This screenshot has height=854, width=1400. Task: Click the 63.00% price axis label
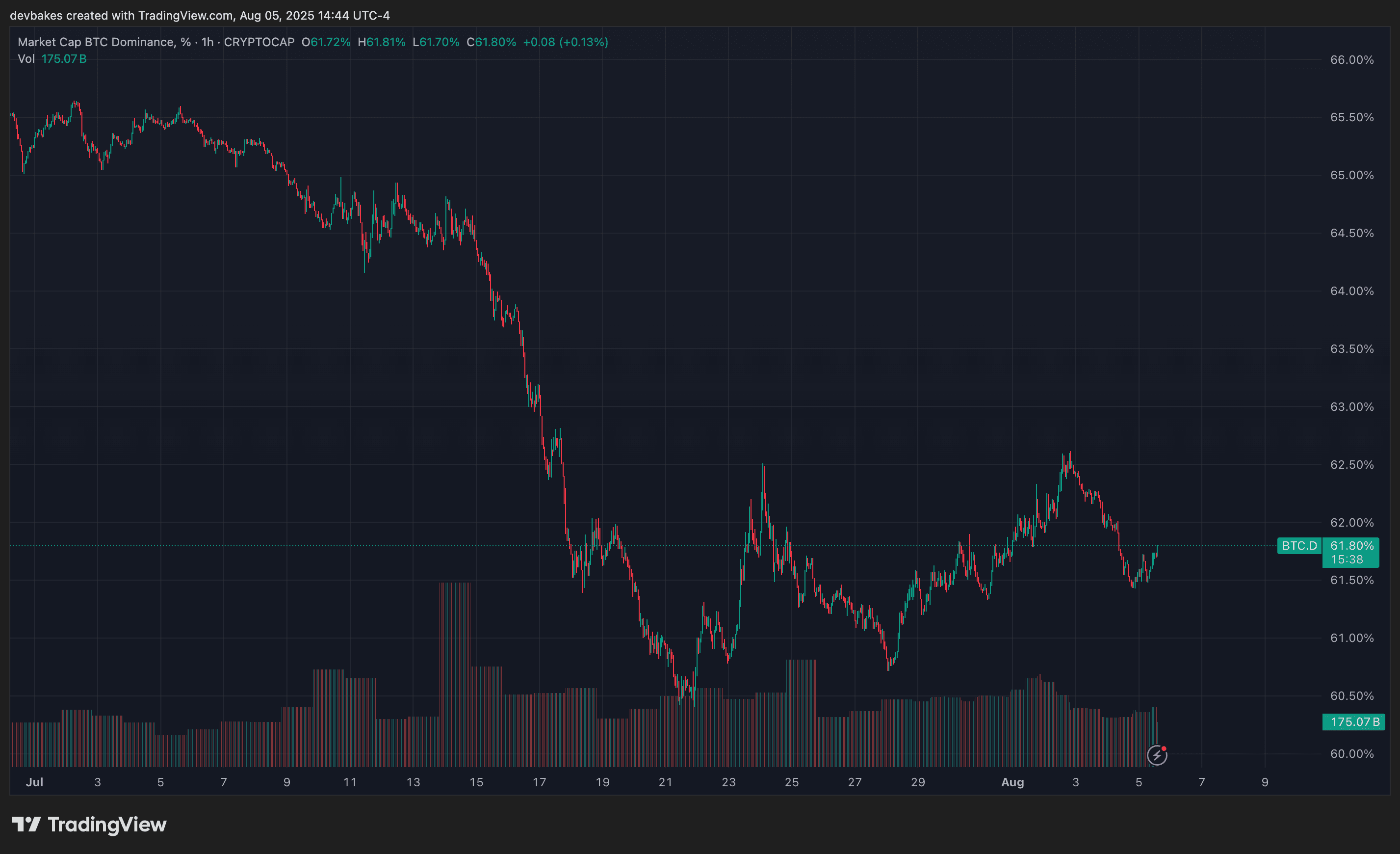pyautogui.click(x=1352, y=406)
